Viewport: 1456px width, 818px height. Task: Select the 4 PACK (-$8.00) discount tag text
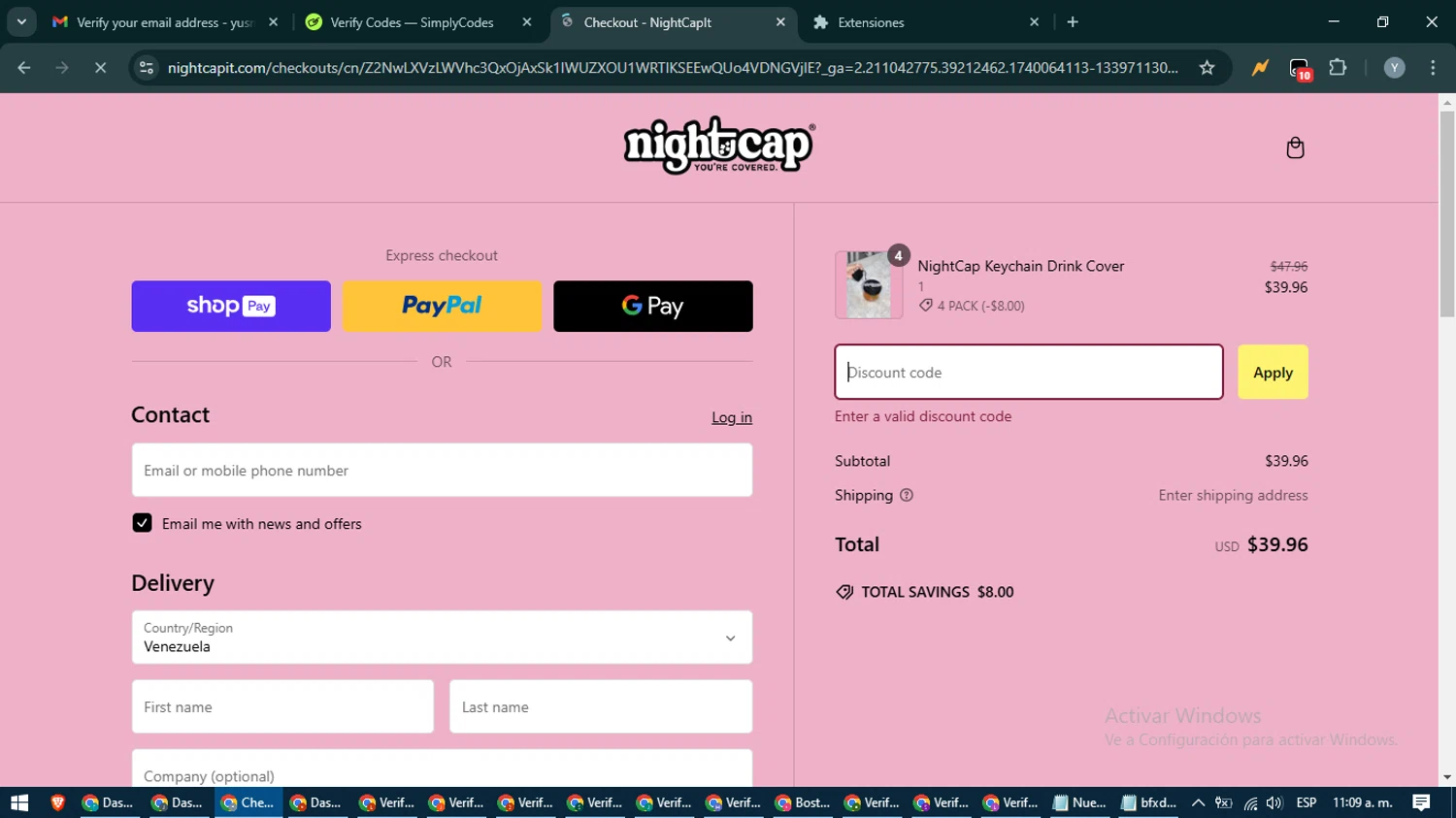pos(980,306)
